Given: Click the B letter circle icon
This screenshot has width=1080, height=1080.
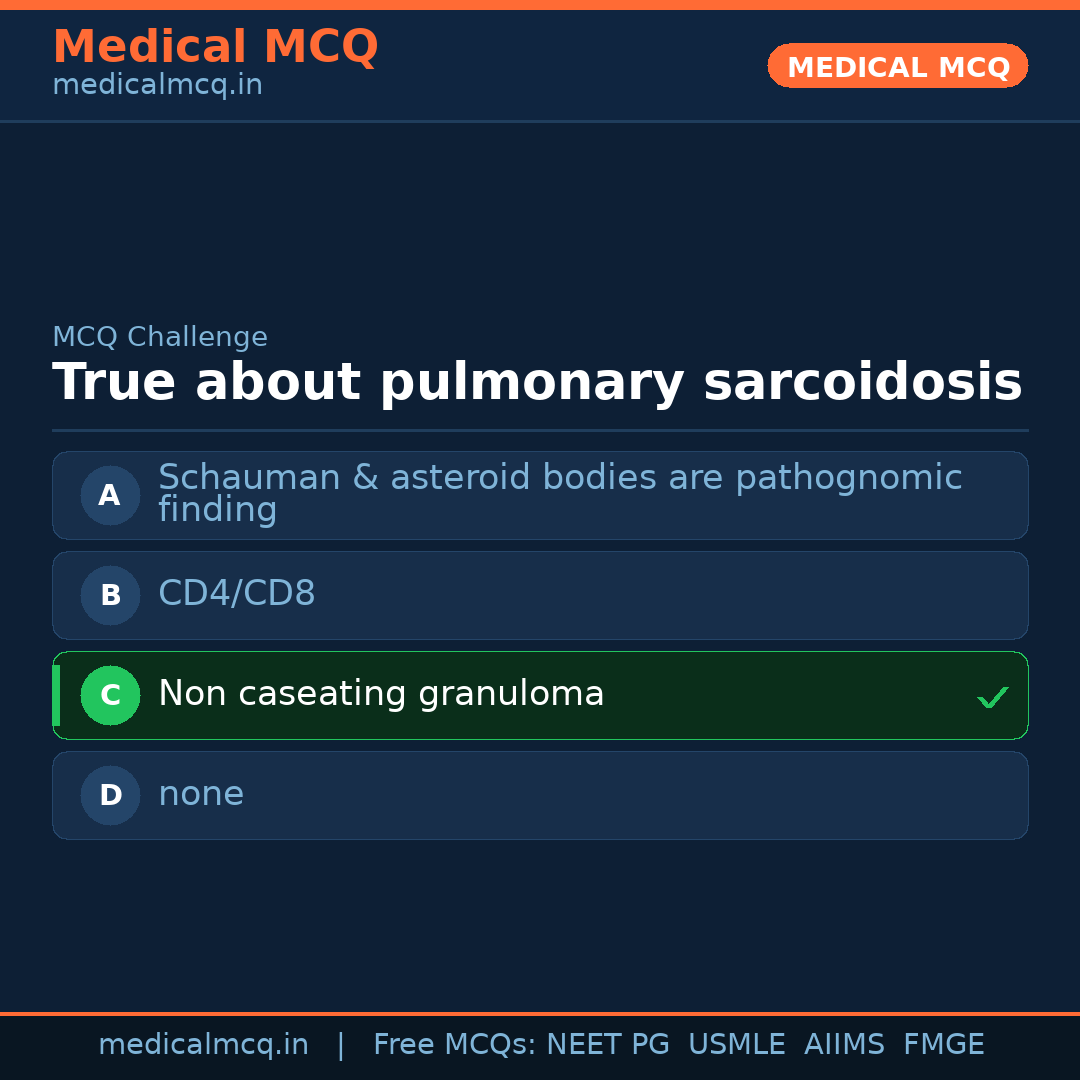Looking at the screenshot, I should click(110, 595).
